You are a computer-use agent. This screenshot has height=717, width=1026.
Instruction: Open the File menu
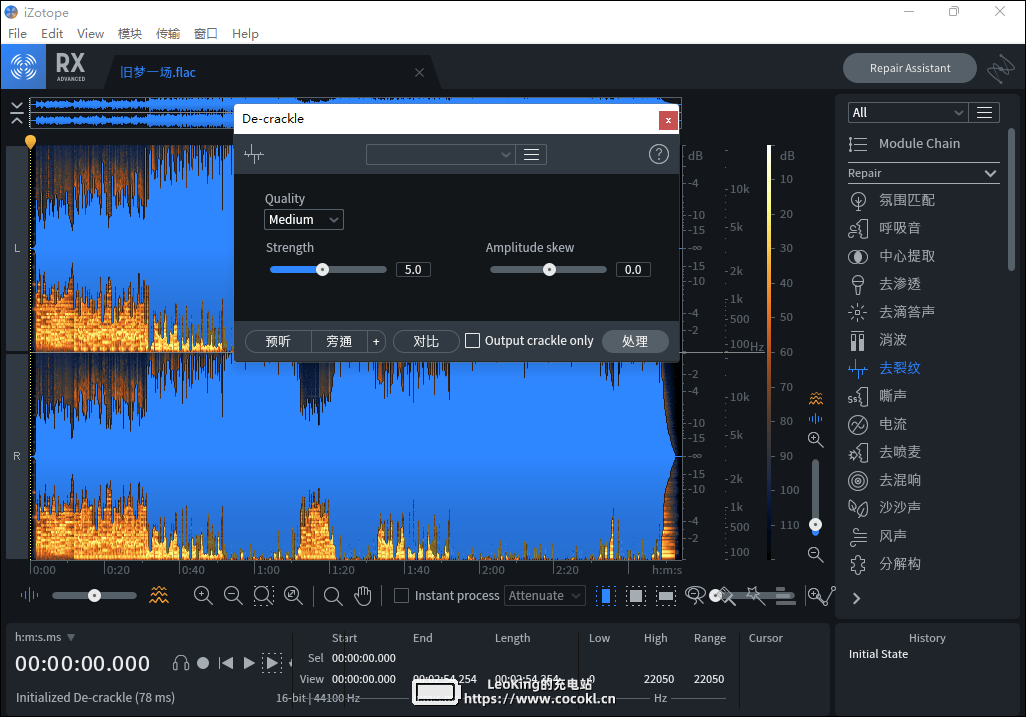point(17,33)
